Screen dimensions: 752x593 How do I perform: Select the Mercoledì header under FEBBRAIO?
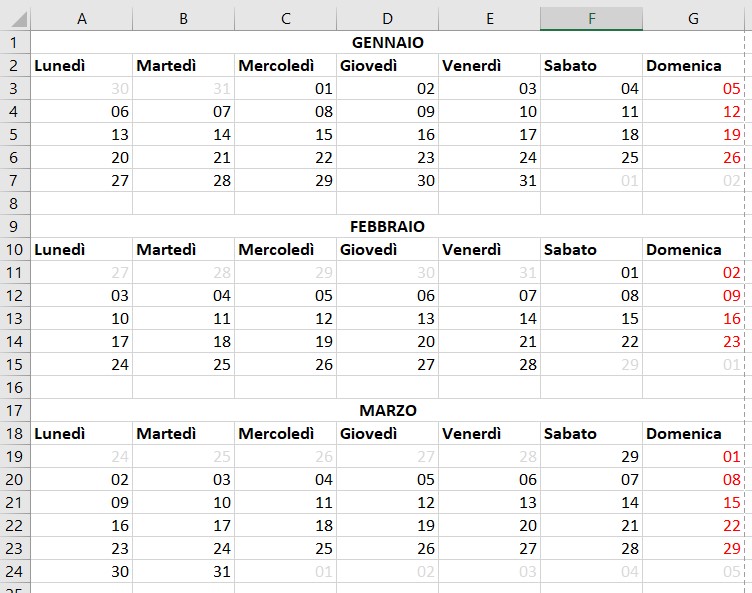[x=276, y=249]
